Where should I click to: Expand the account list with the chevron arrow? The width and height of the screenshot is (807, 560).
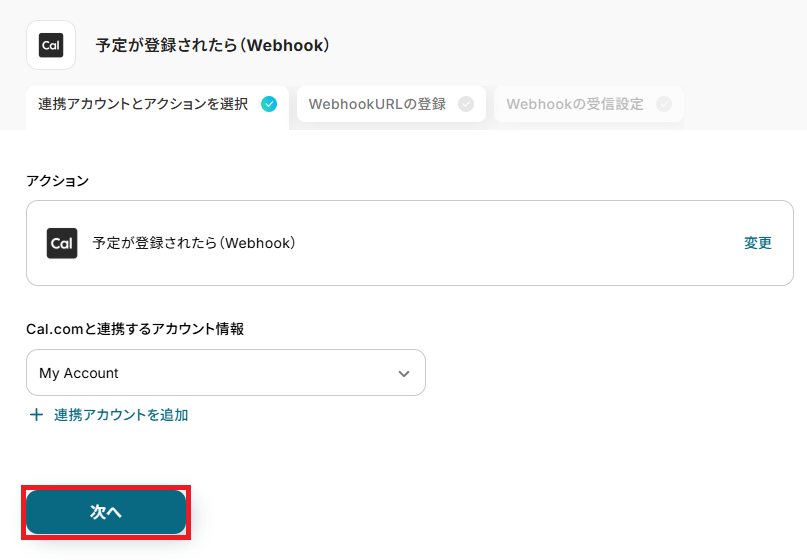404,373
